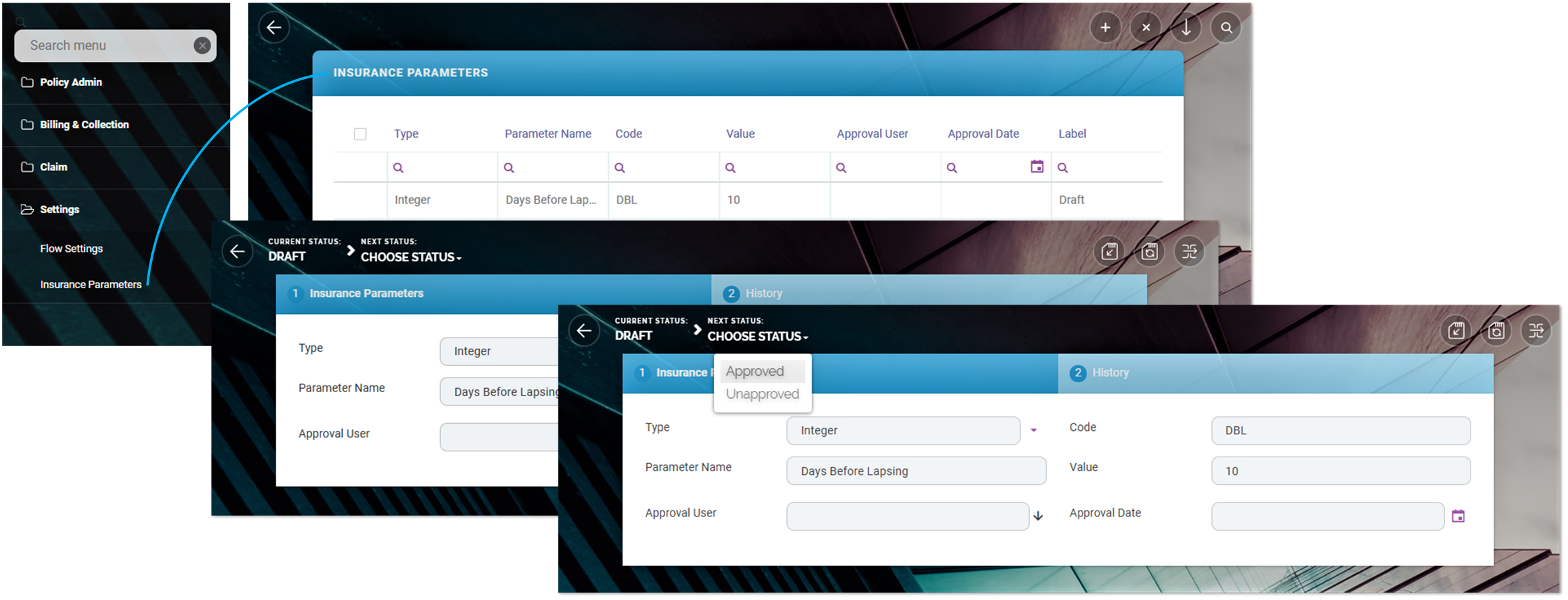Click the Code field containing DBL
The height and width of the screenshot is (600, 1568).
coord(1341,430)
